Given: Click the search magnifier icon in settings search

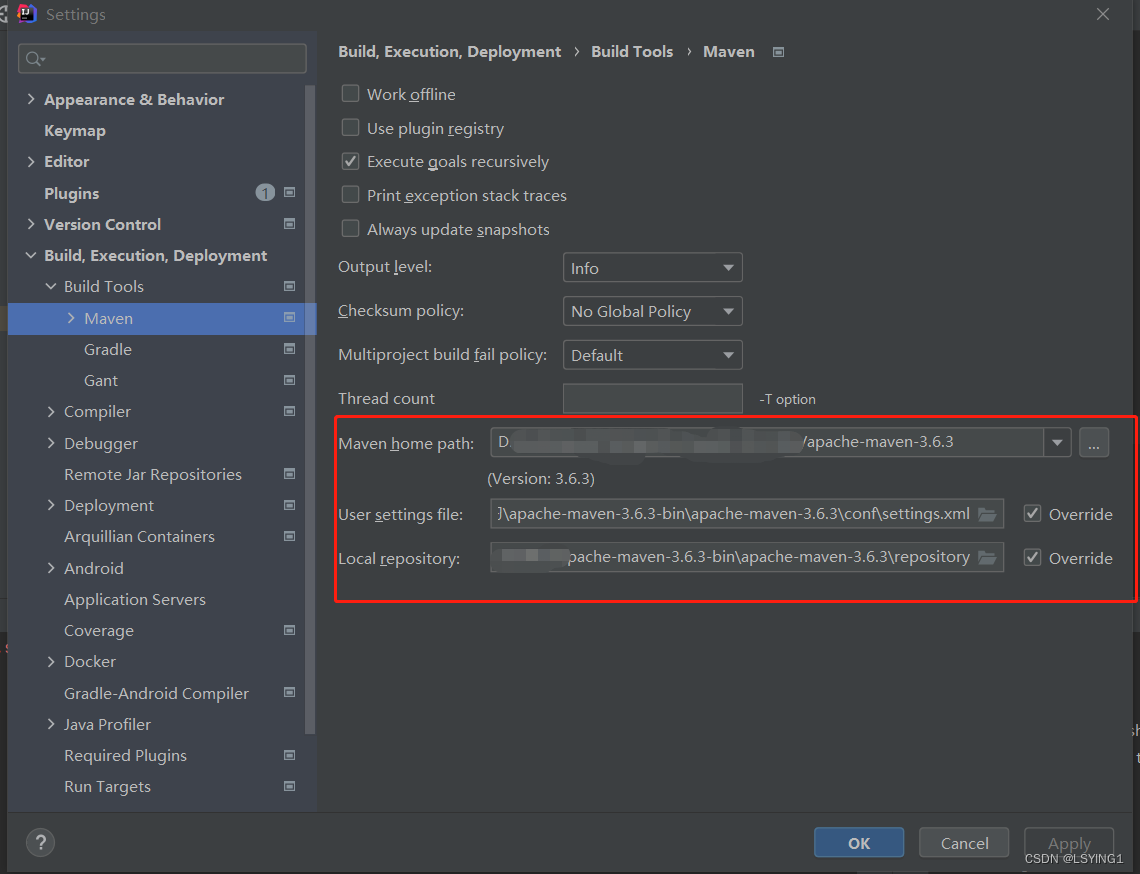Looking at the screenshot, I should [34, 59].
